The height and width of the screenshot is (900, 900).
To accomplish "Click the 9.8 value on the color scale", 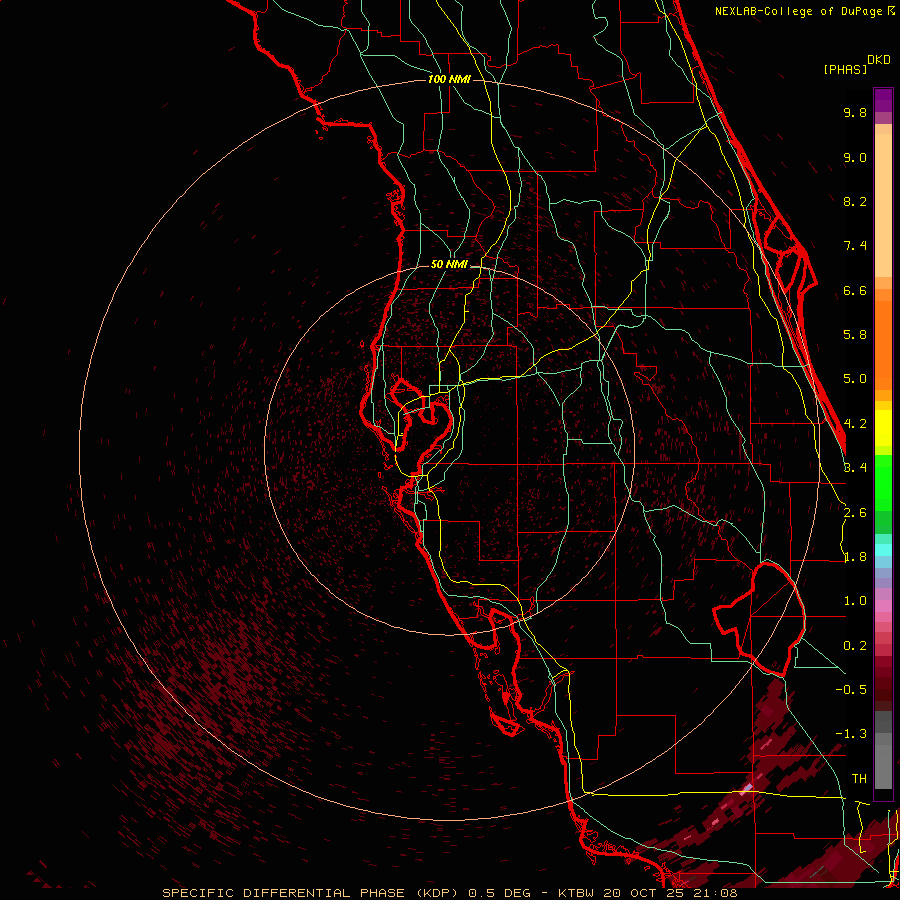I will click(x=855, y=112).
